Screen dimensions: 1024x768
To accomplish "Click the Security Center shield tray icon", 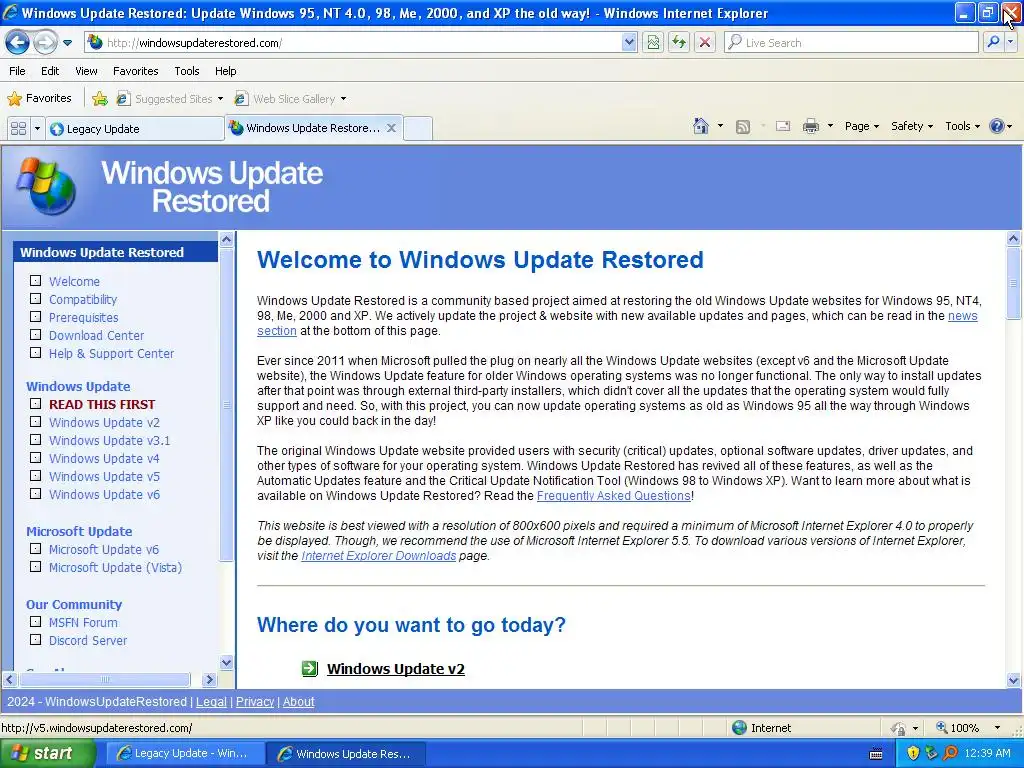I will tap(913, 753).
